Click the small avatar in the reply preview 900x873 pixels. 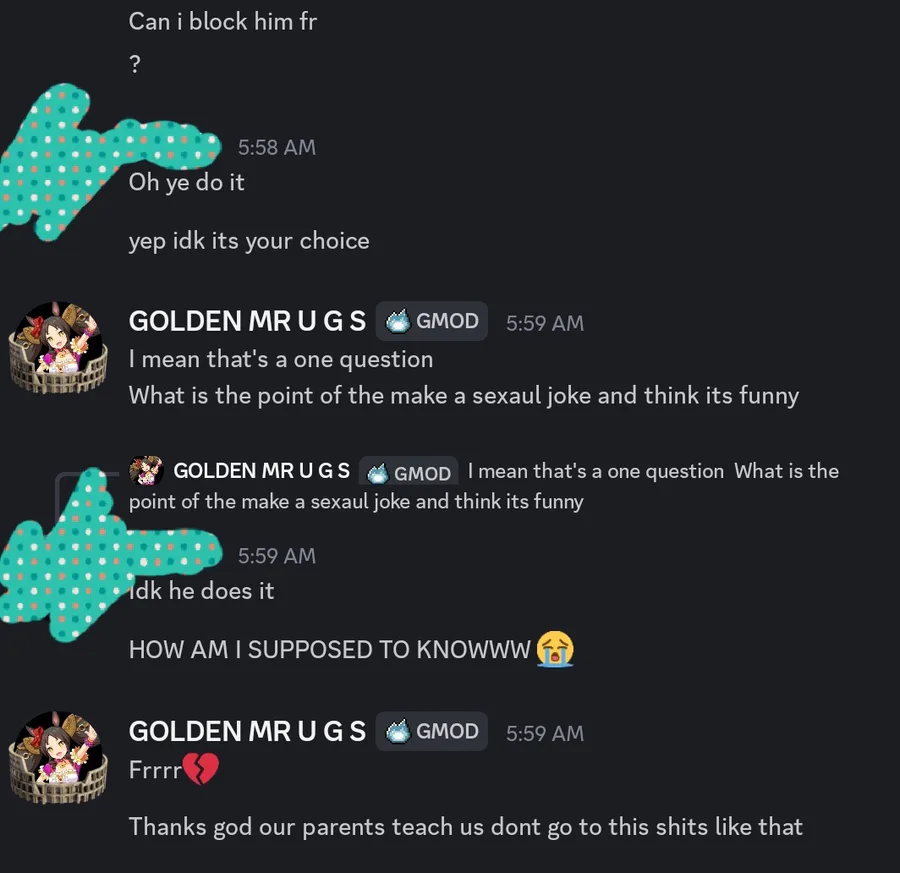146,470
